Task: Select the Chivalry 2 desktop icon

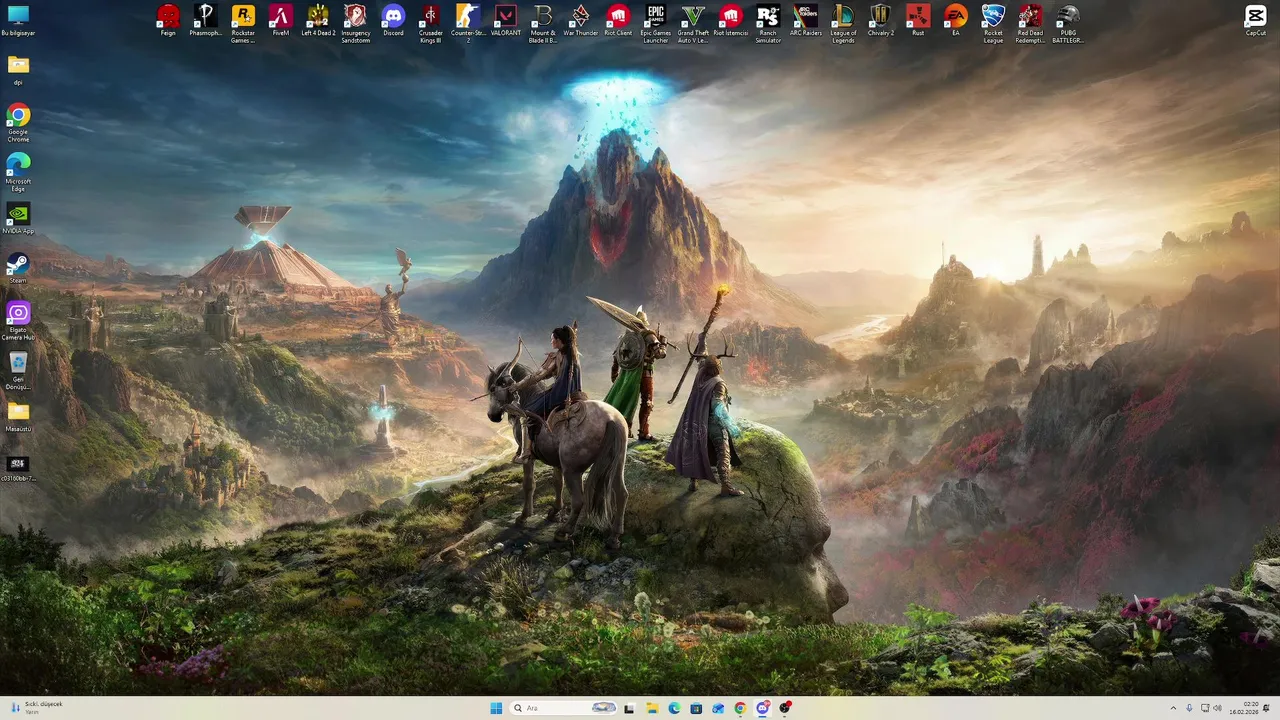Action: pyautogui.click(x=881, y=21)
